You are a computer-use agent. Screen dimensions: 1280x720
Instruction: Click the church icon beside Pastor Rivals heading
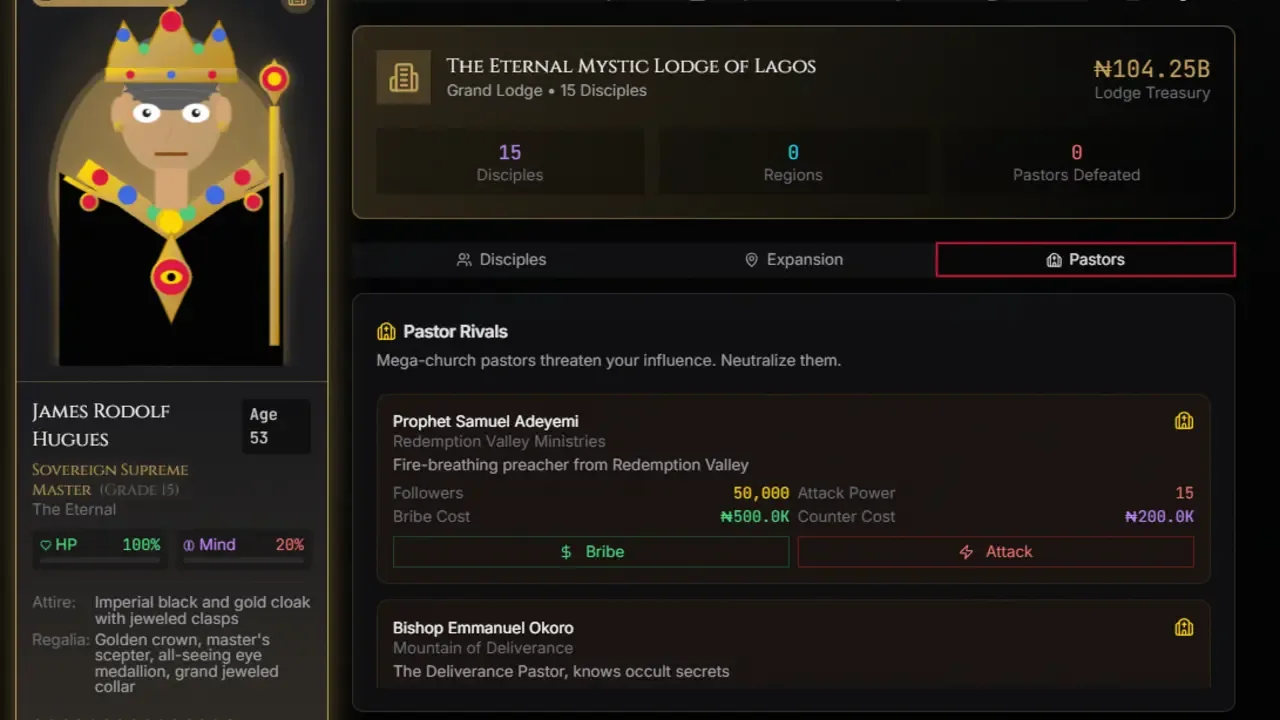tap(386, 332)
